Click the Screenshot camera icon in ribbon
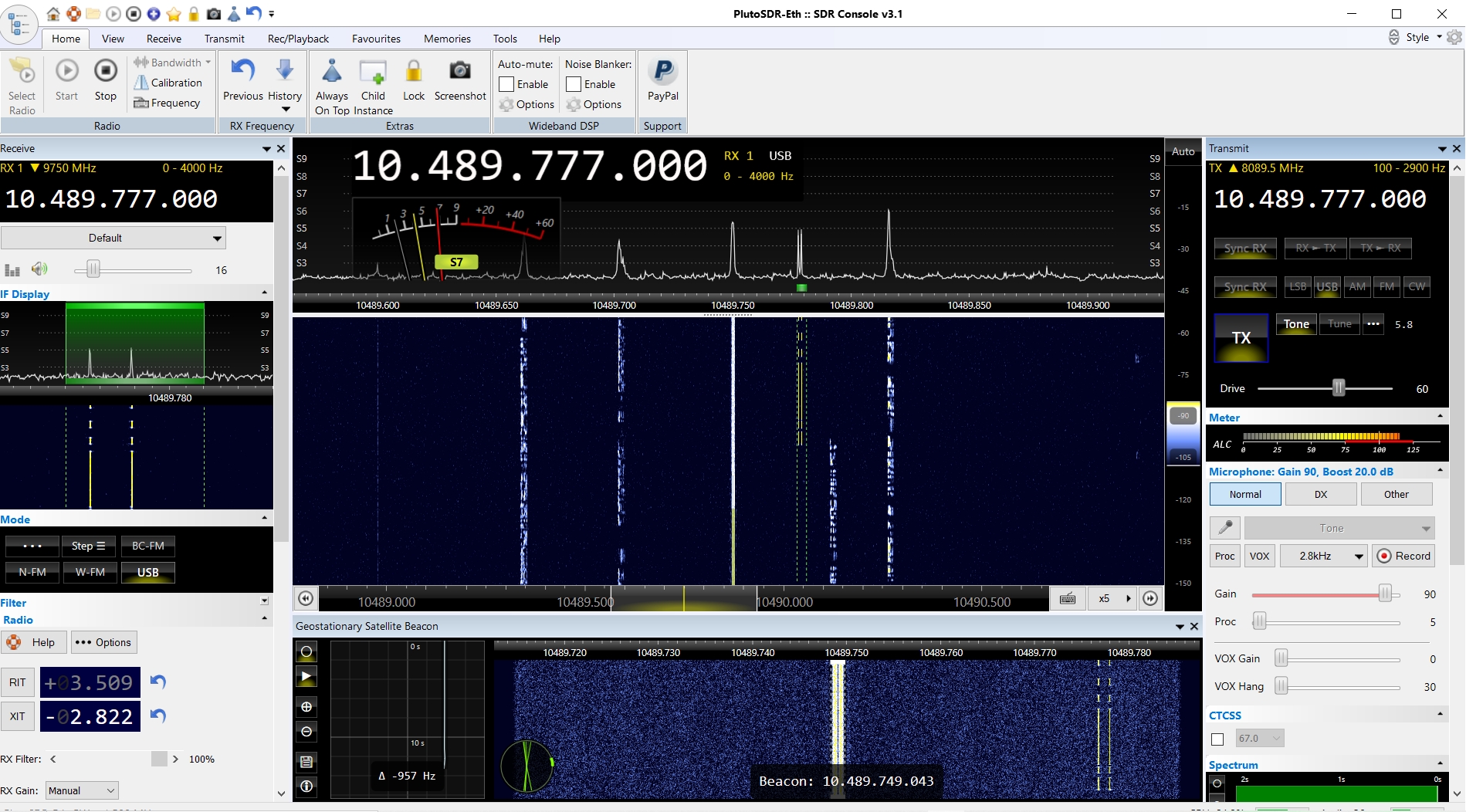 click(460, 73)
